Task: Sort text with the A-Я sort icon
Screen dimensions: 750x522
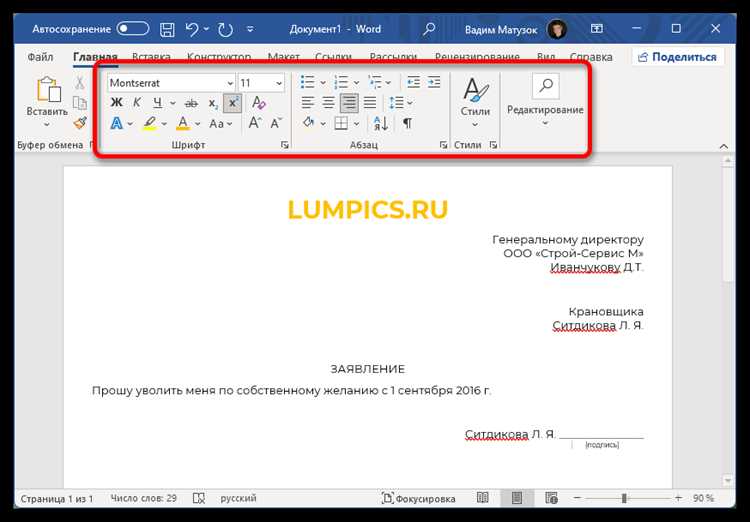Action: pos(381,123)
